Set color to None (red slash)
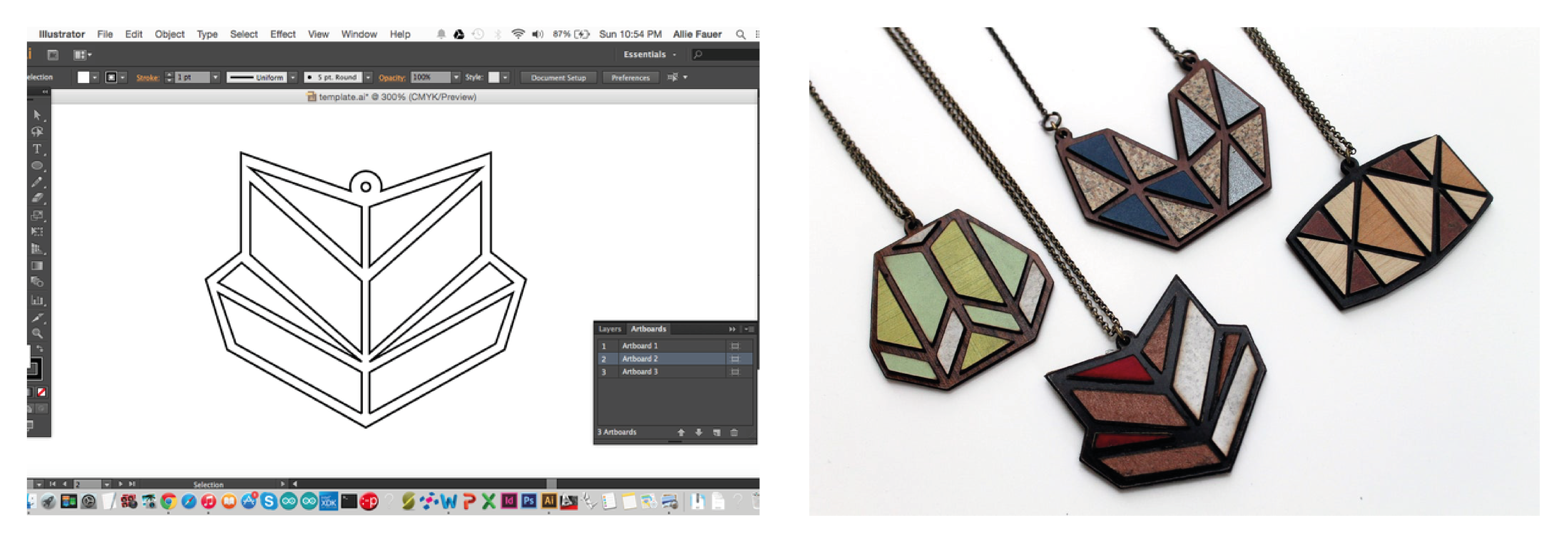The width and height of the screenshot is (1568, 543). 41,393
